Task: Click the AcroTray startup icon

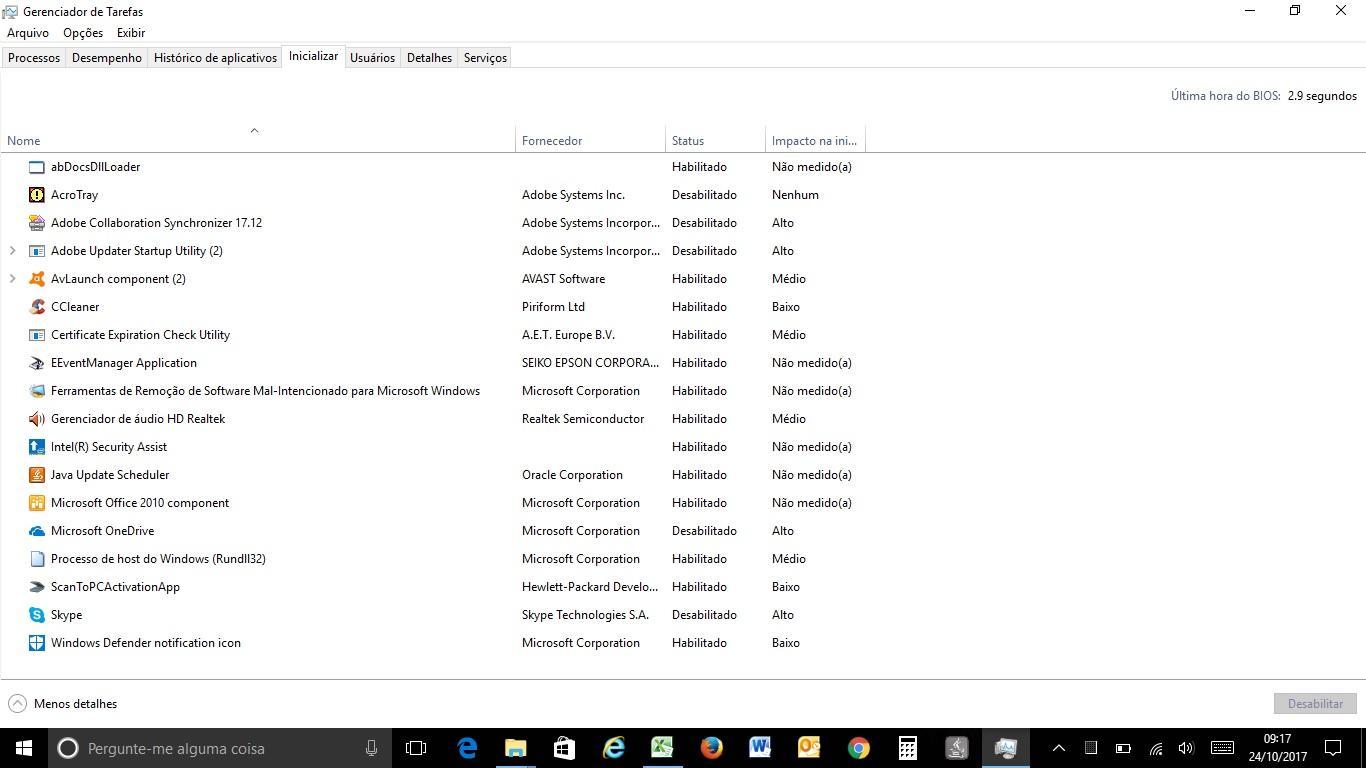Action: 37,195
